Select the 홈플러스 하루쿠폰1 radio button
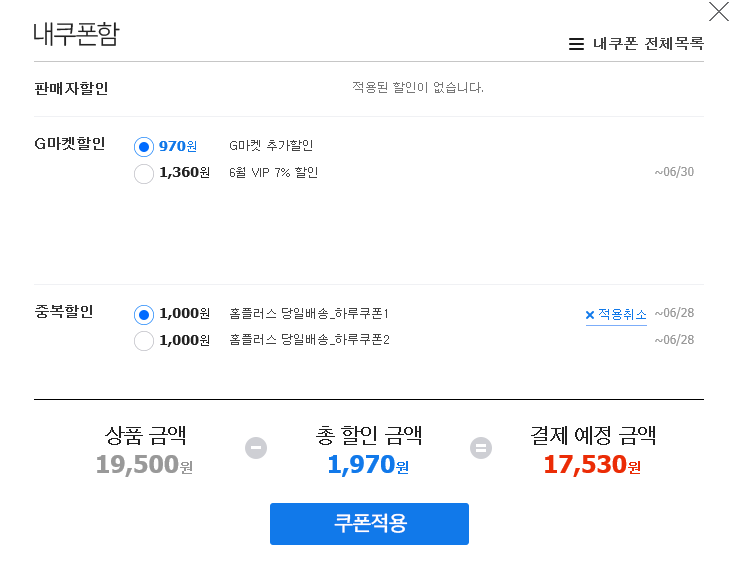 (x=144, y=315)
